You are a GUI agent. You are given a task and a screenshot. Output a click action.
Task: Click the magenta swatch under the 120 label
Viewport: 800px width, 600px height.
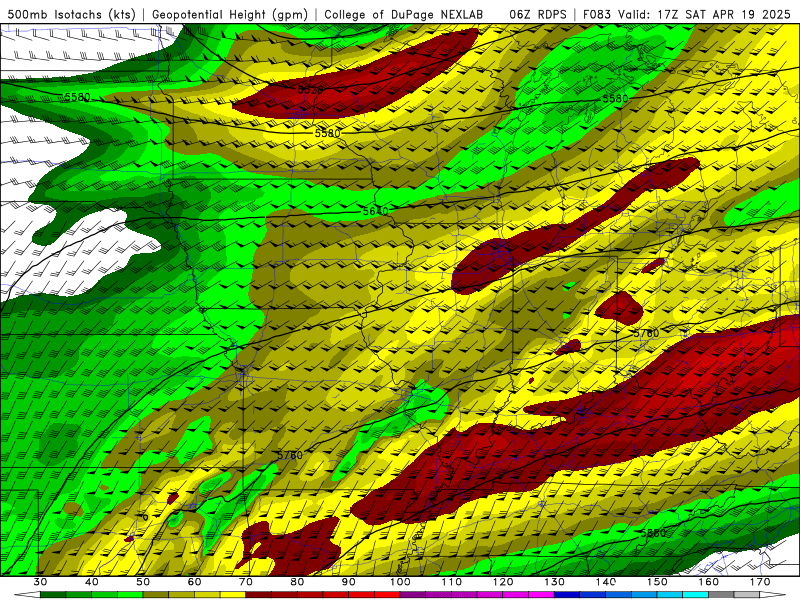click(516, 595)
